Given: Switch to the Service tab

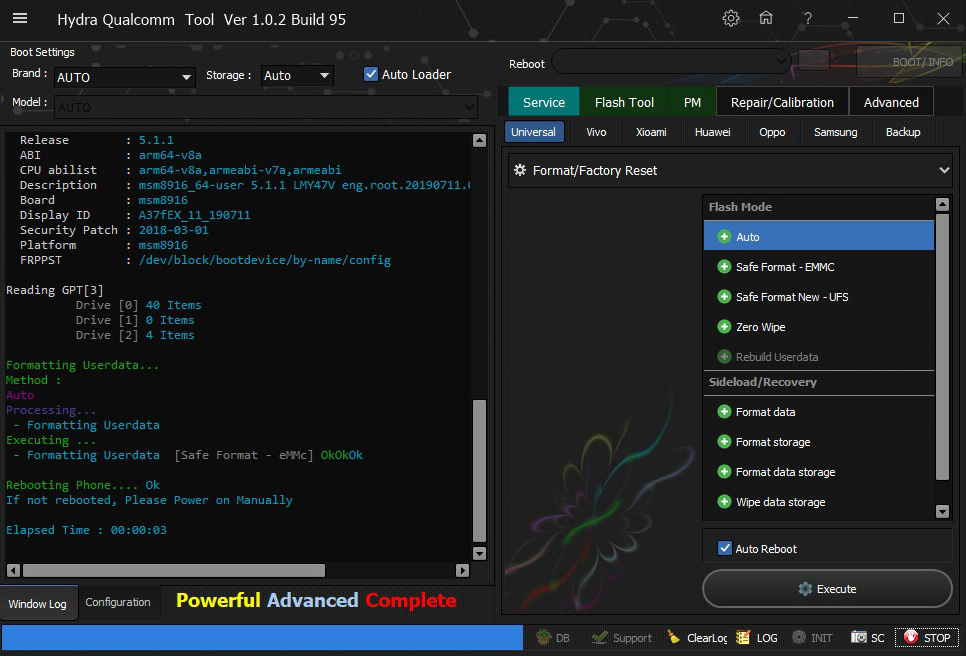Looking at the screenshot, I should [x=544, y=102].
